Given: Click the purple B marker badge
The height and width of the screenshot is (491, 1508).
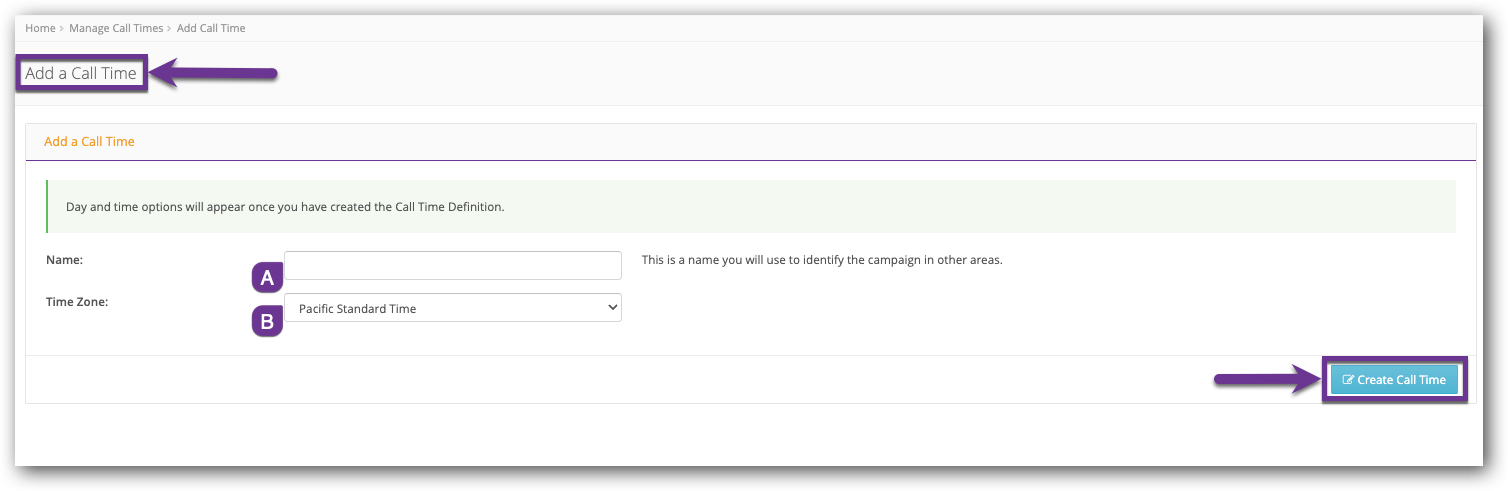Looking at the screenshot, I should [266, 321].
